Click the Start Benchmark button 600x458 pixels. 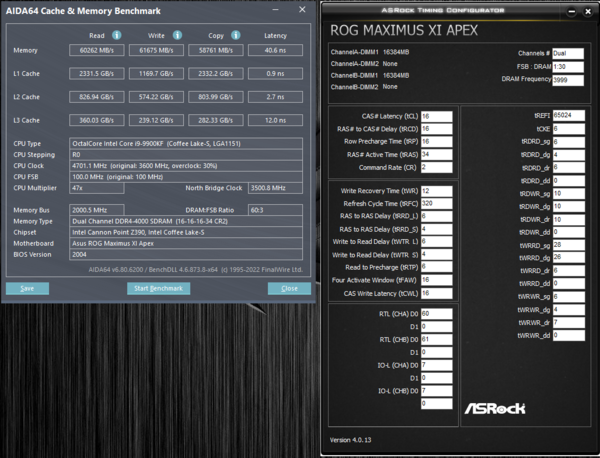click(x=158, y=288)
